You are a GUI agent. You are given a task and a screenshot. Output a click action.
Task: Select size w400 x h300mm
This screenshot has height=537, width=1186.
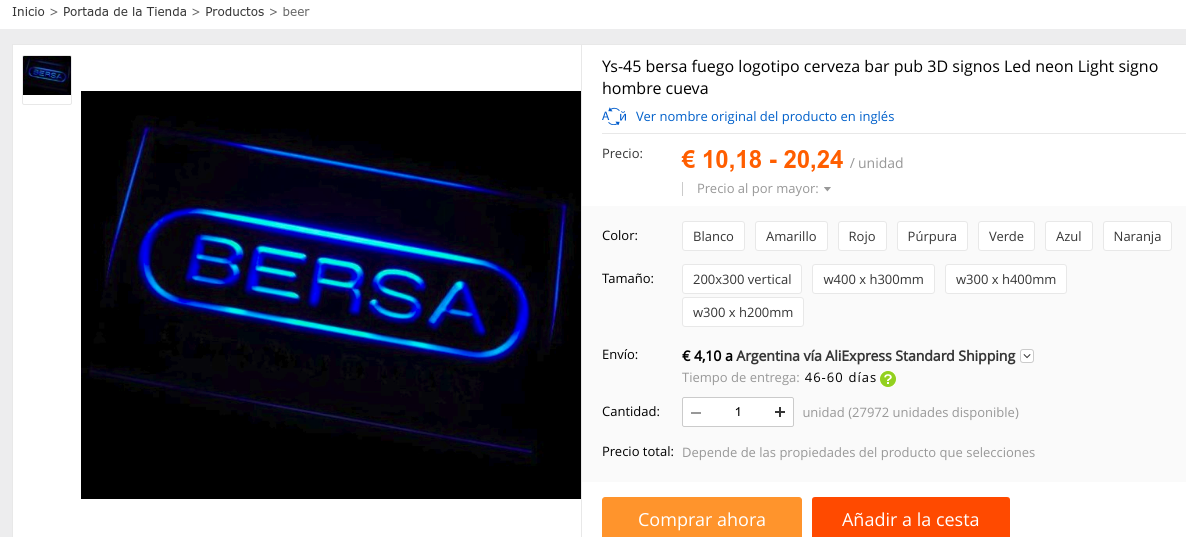[x=874, y=279]
